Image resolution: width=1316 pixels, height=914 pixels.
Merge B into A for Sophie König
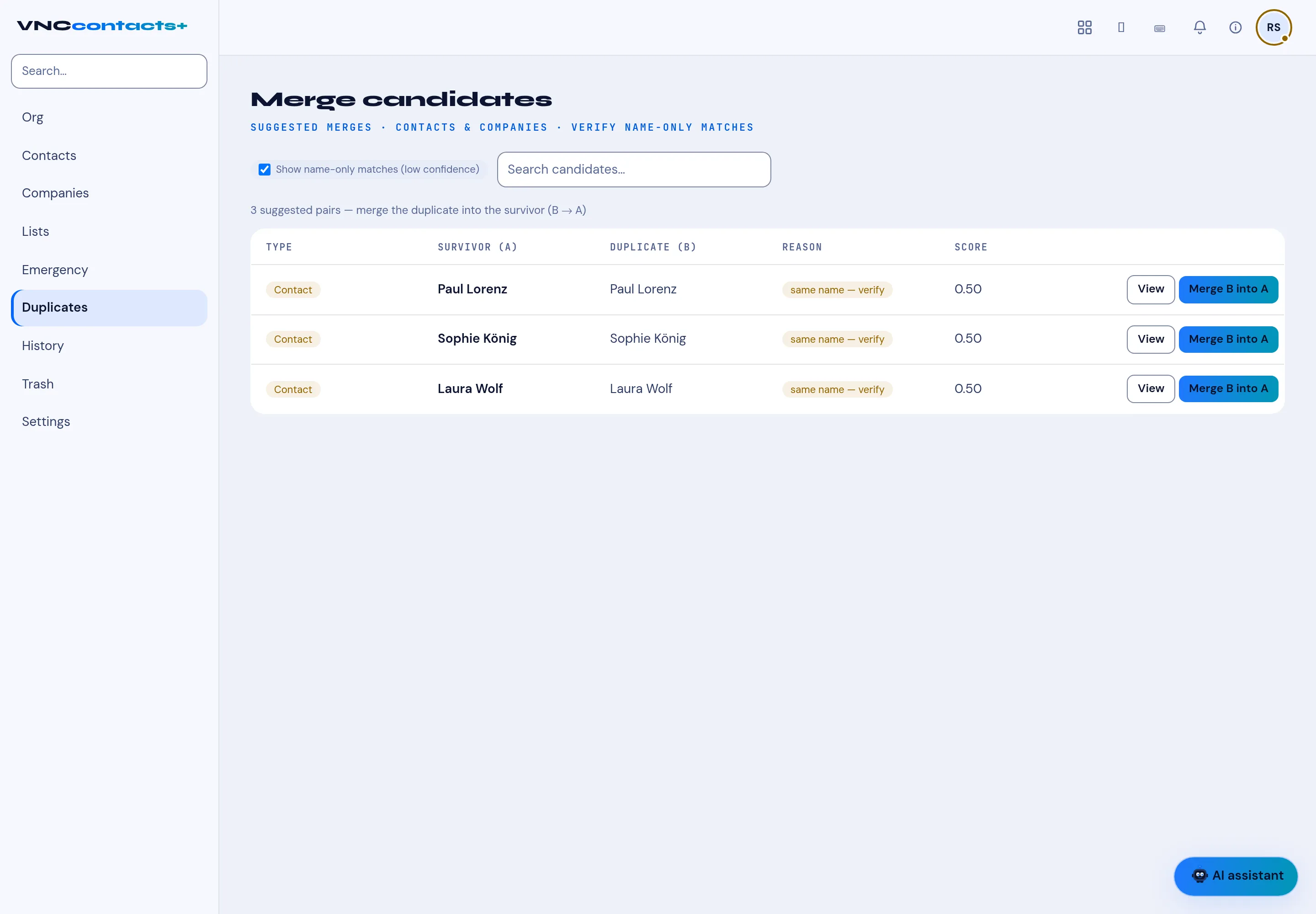click(x=1228, y=339)
